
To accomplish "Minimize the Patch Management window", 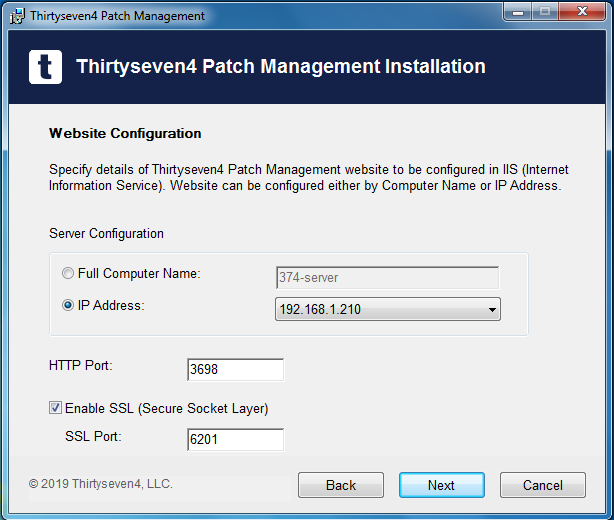I will (x=518, y=12).
